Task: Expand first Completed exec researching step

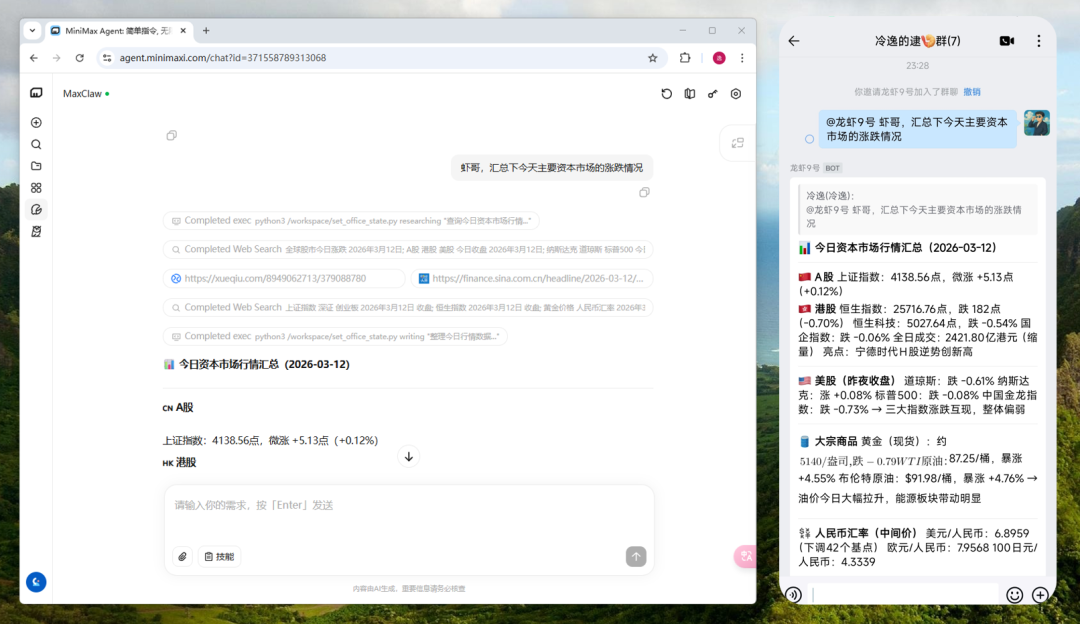Action: point(351,220)
